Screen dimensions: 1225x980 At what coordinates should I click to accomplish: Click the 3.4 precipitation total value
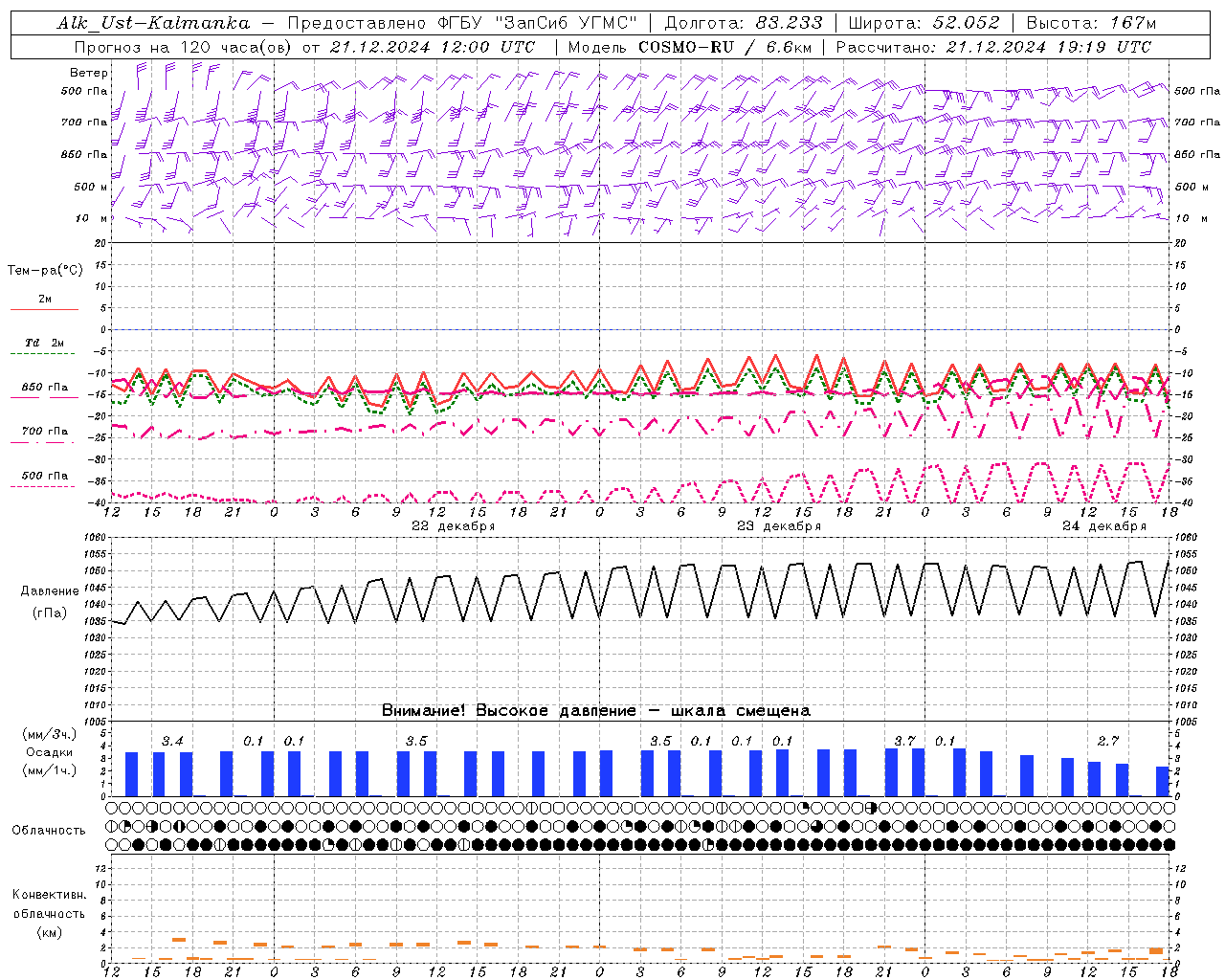tap(172, 741)
